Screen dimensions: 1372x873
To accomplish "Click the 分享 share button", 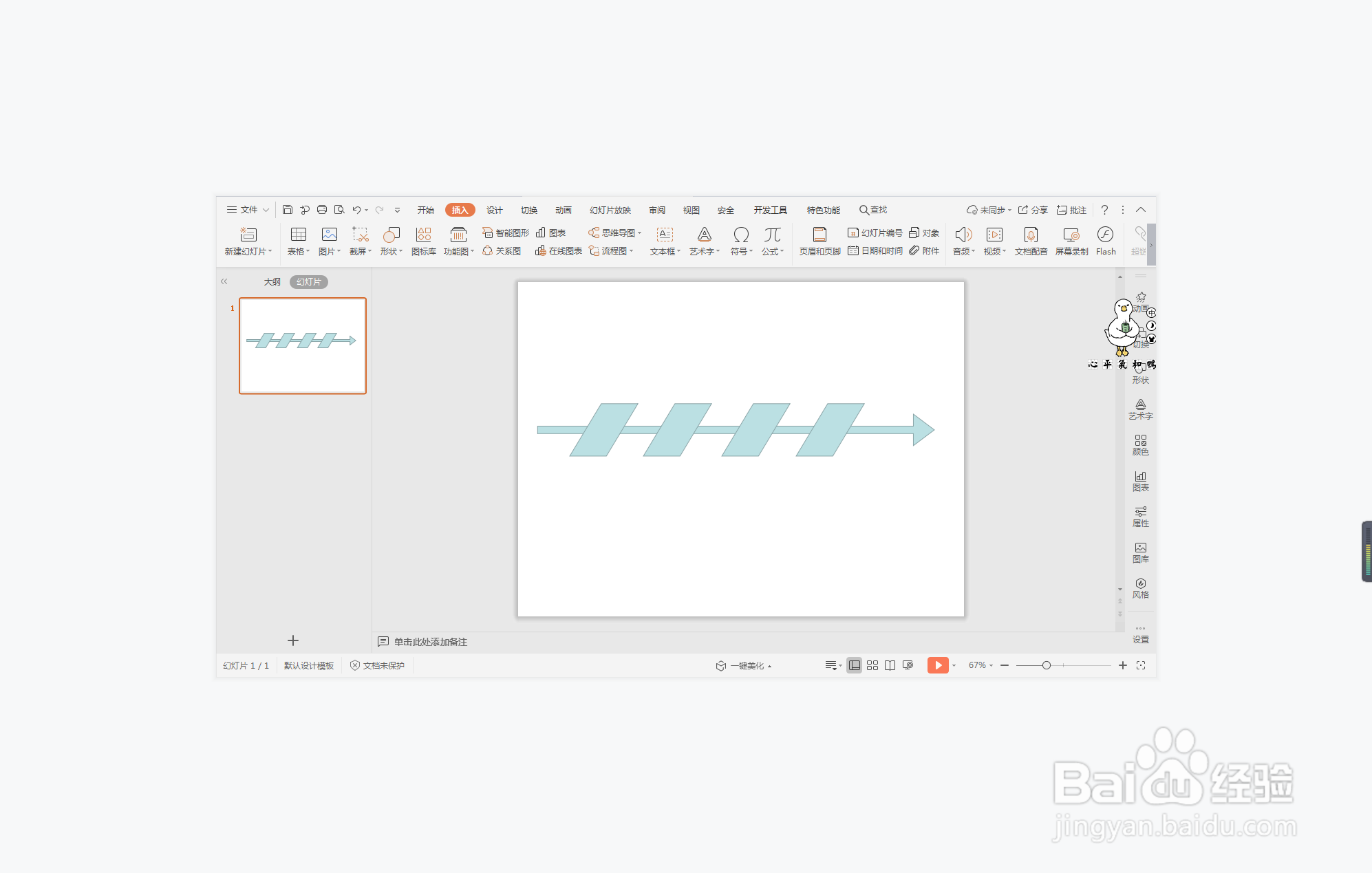I will coord(1033,210).
